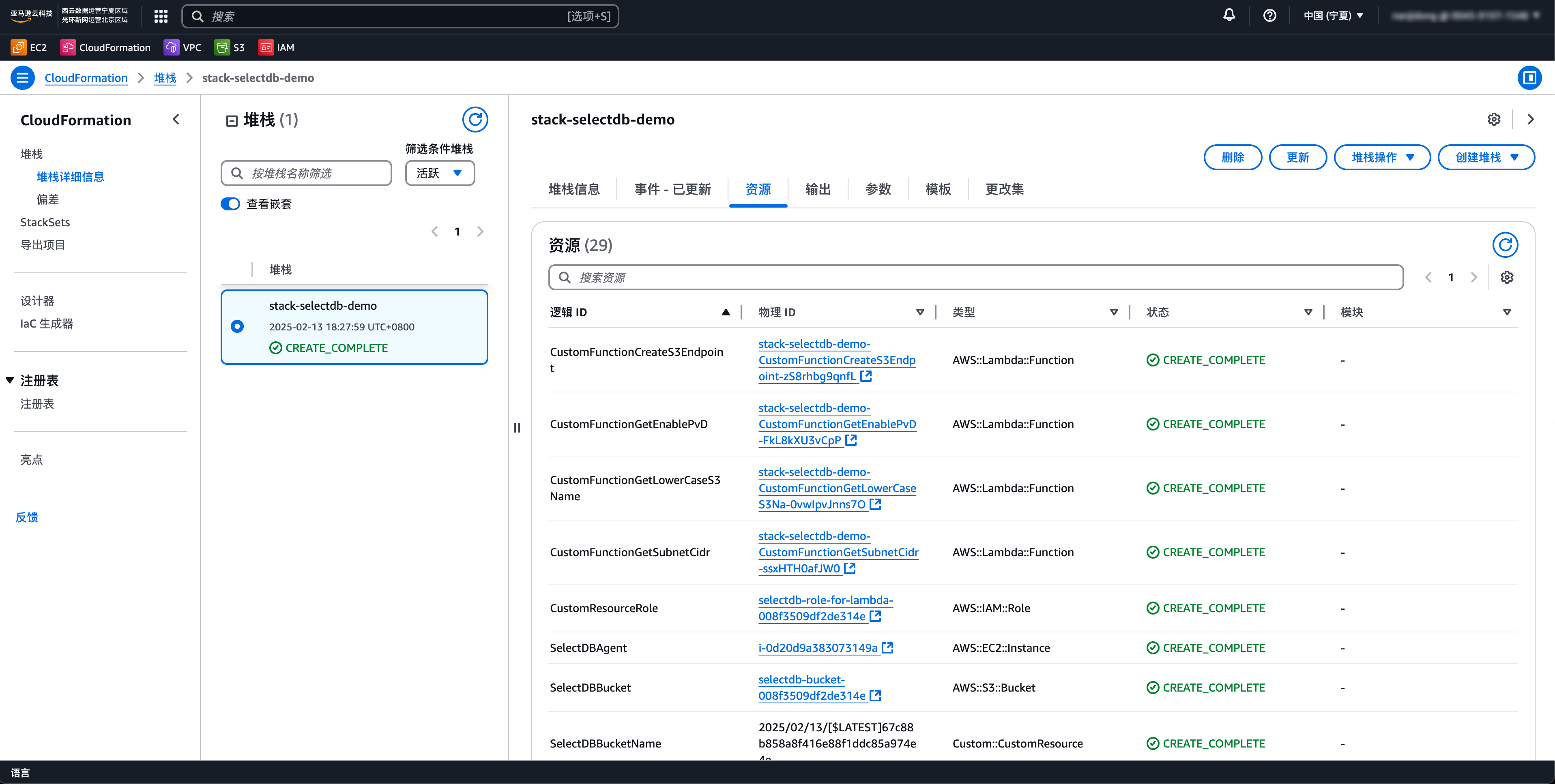This screenshot has height=784, width=1555.
Task: Switch to the 事件 - 已更新 tab
Action: tap(672, 189)
